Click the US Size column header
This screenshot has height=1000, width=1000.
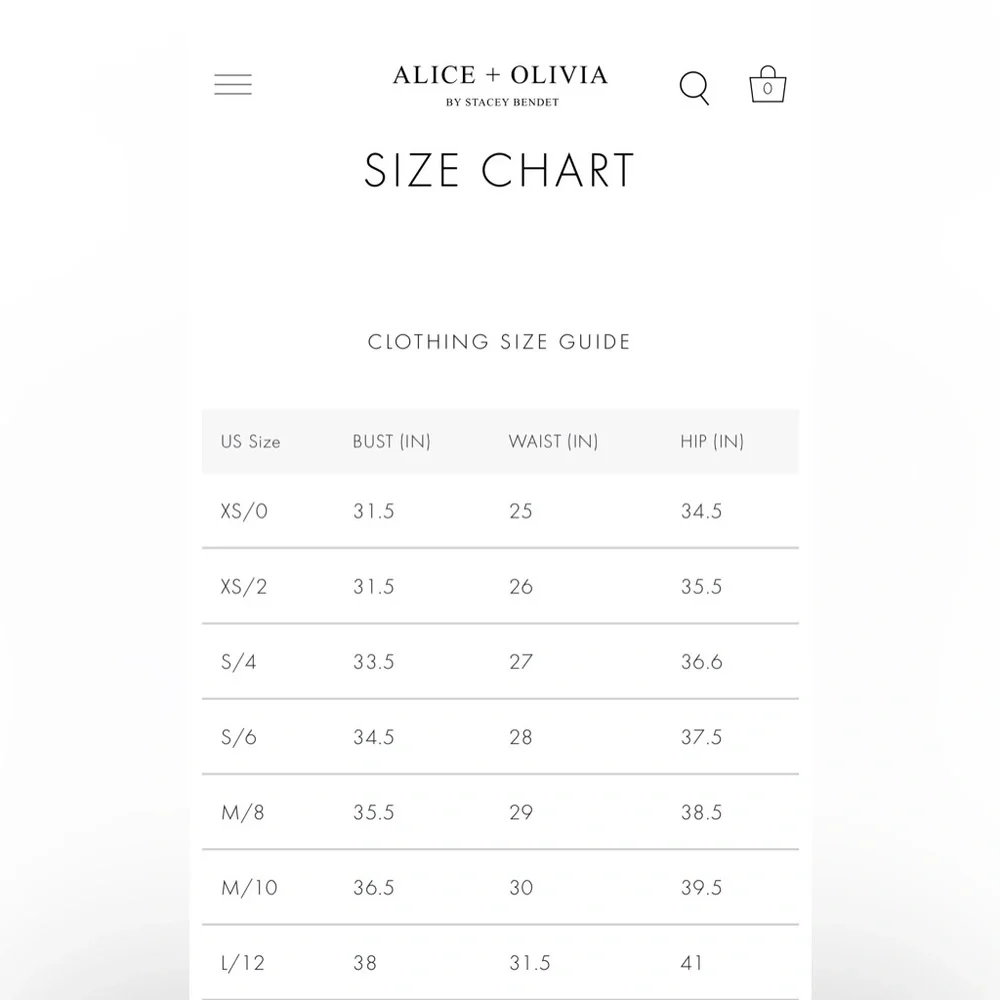(x=250, y=441)
